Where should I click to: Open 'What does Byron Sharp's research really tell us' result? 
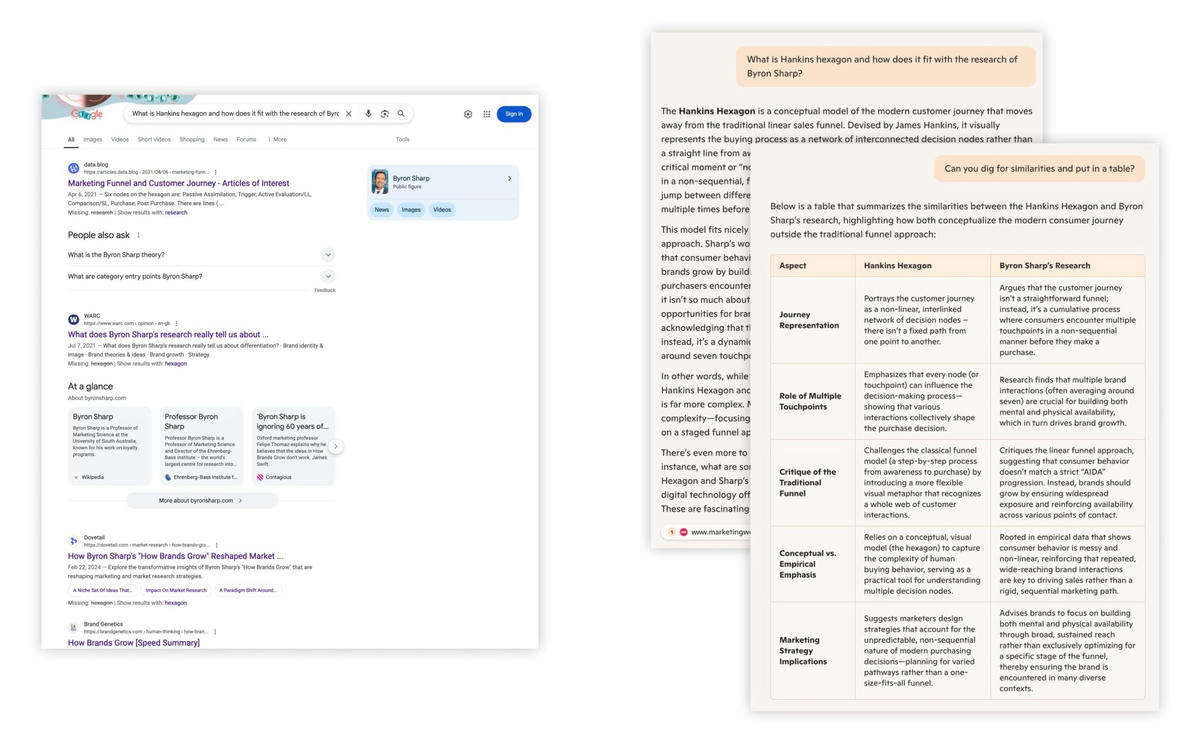click(x=168, y=334)
